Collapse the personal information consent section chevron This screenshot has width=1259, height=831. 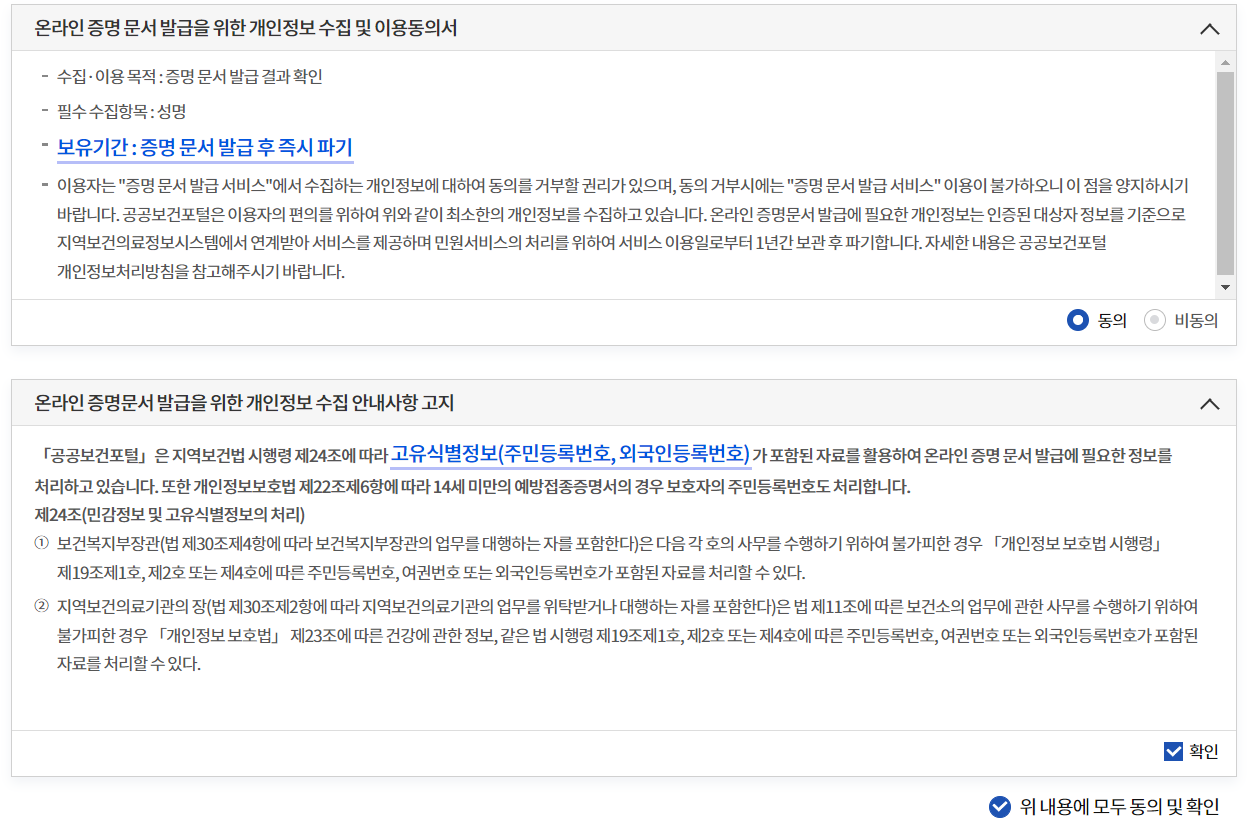pos(1210,29)
